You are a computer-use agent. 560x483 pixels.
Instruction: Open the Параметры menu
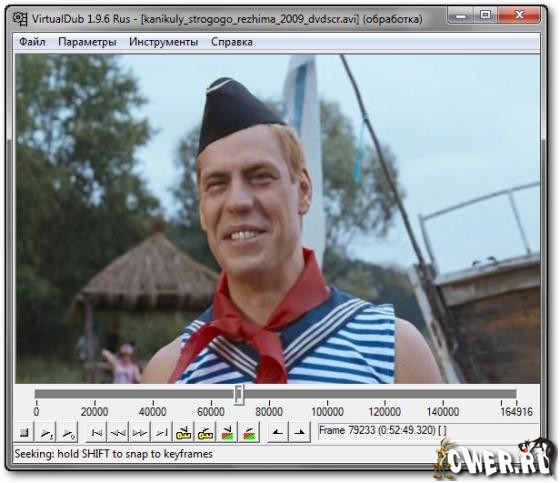pyautogui.click(x=87, y=42)
